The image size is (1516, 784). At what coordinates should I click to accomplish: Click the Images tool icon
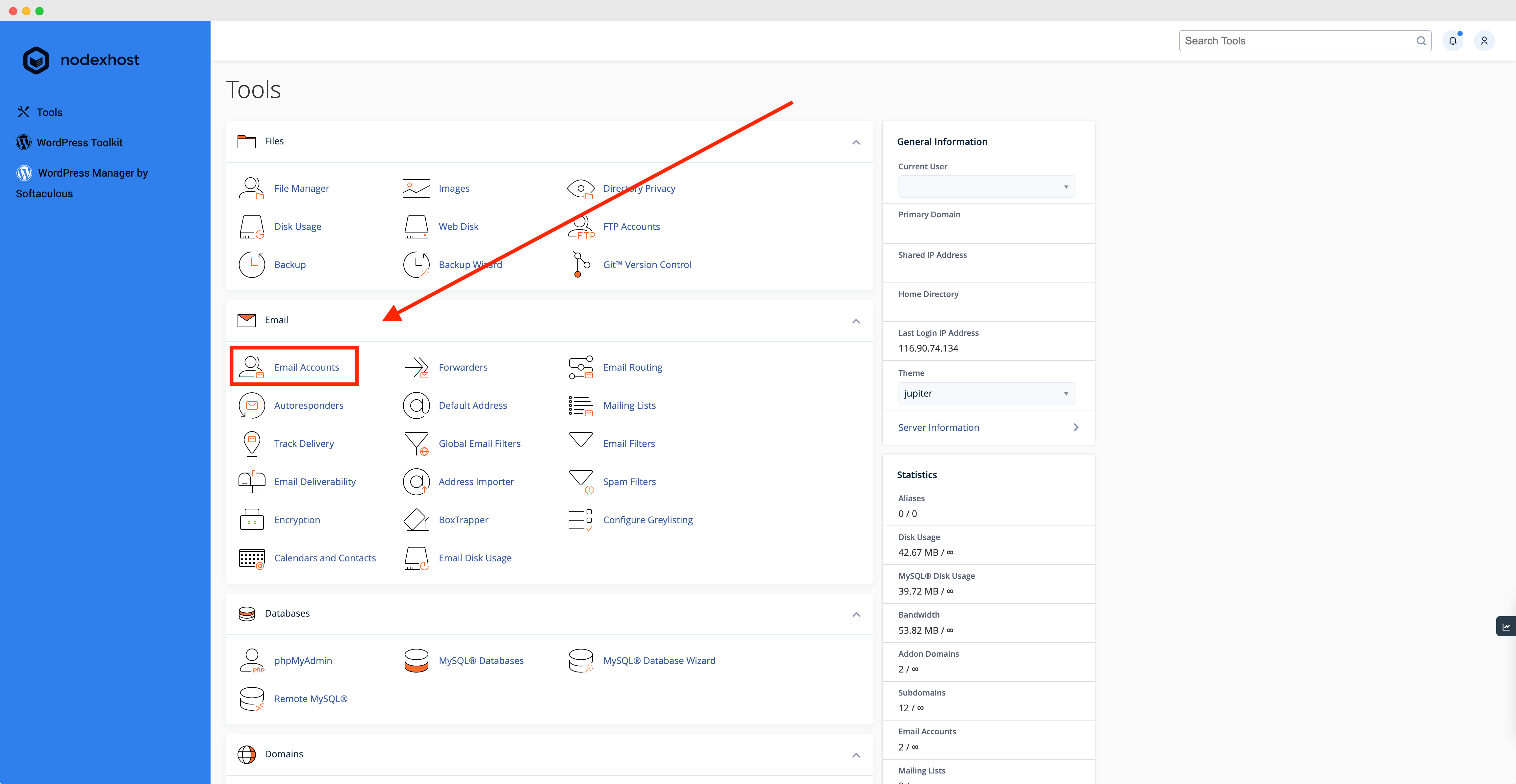click(416, 188)
